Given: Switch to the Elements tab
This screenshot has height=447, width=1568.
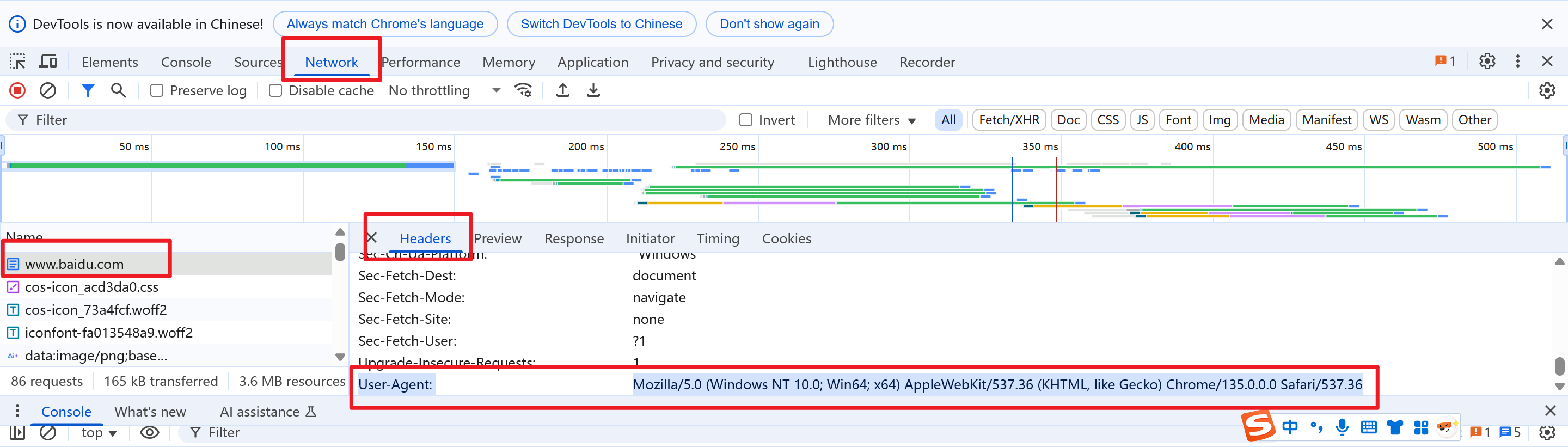Looking at the screenshot, I should click(x=109, y=62).
